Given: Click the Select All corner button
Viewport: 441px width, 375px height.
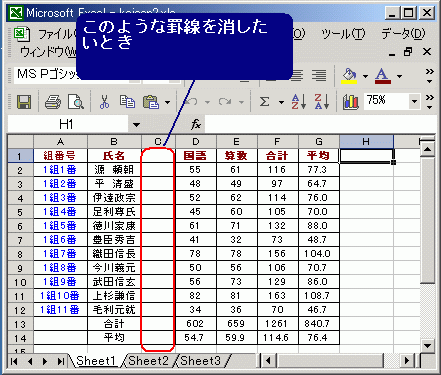Looking at the screenshot, I should click(20, 142).
